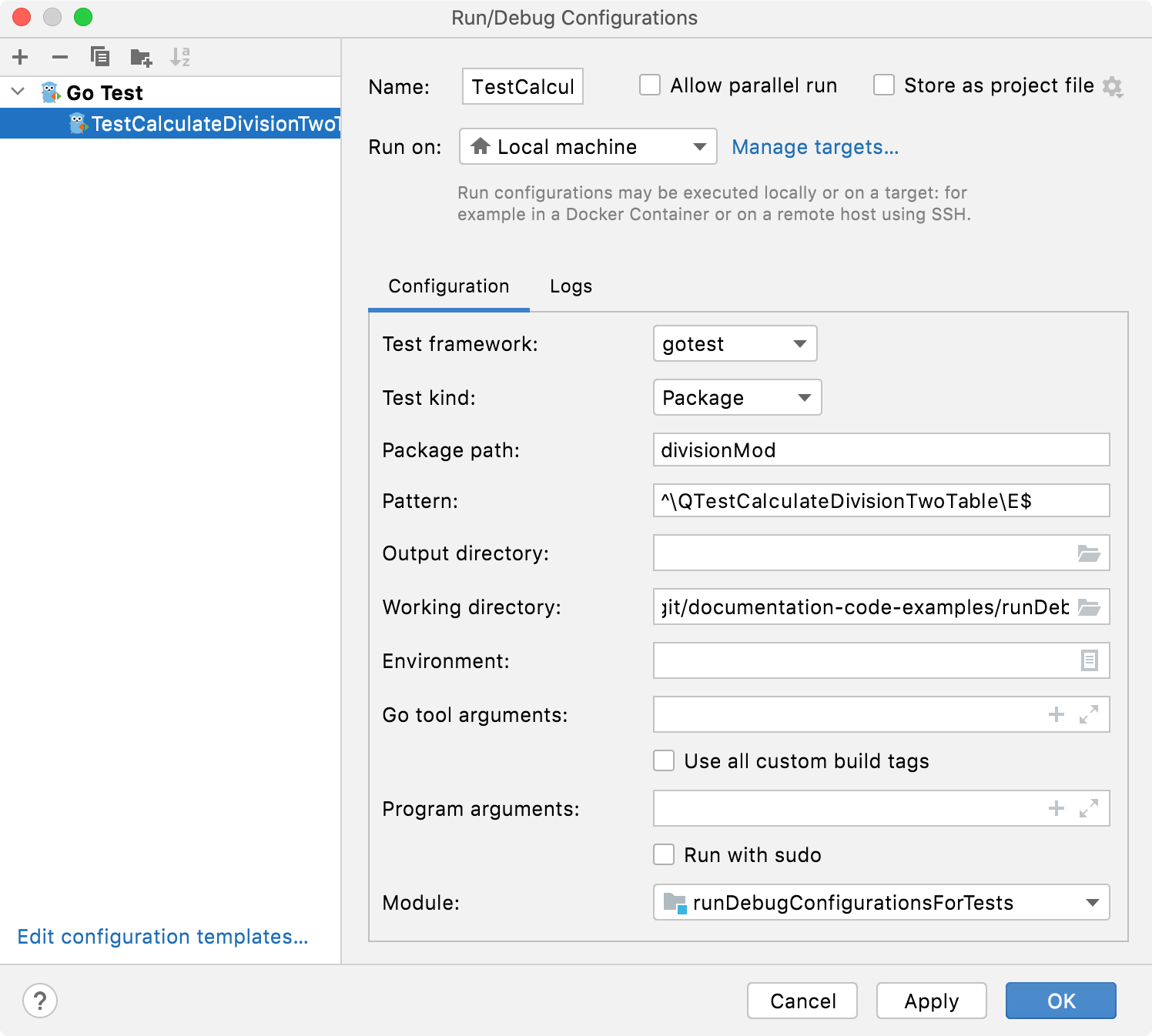This screenshot has width=1152, height=1036.
Task: Enable Run with sudo
Action: point(663,854)
